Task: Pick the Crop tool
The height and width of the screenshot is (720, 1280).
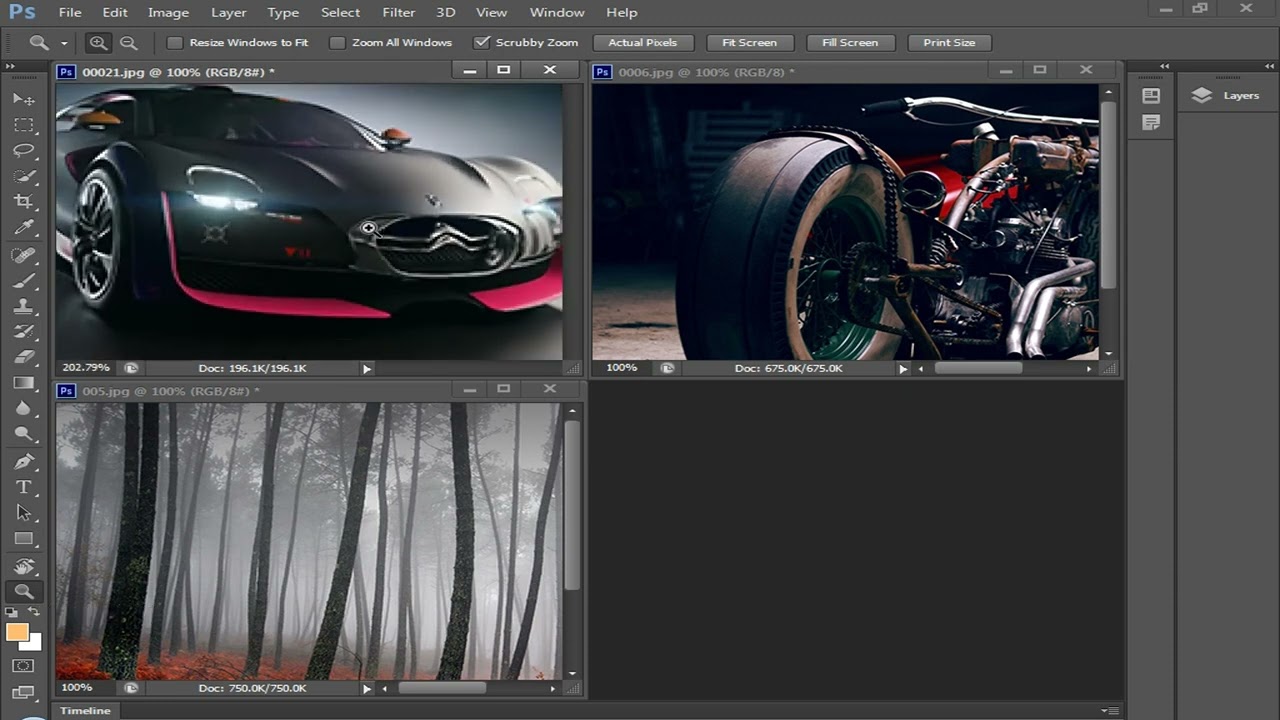Action: pos(24,202)
